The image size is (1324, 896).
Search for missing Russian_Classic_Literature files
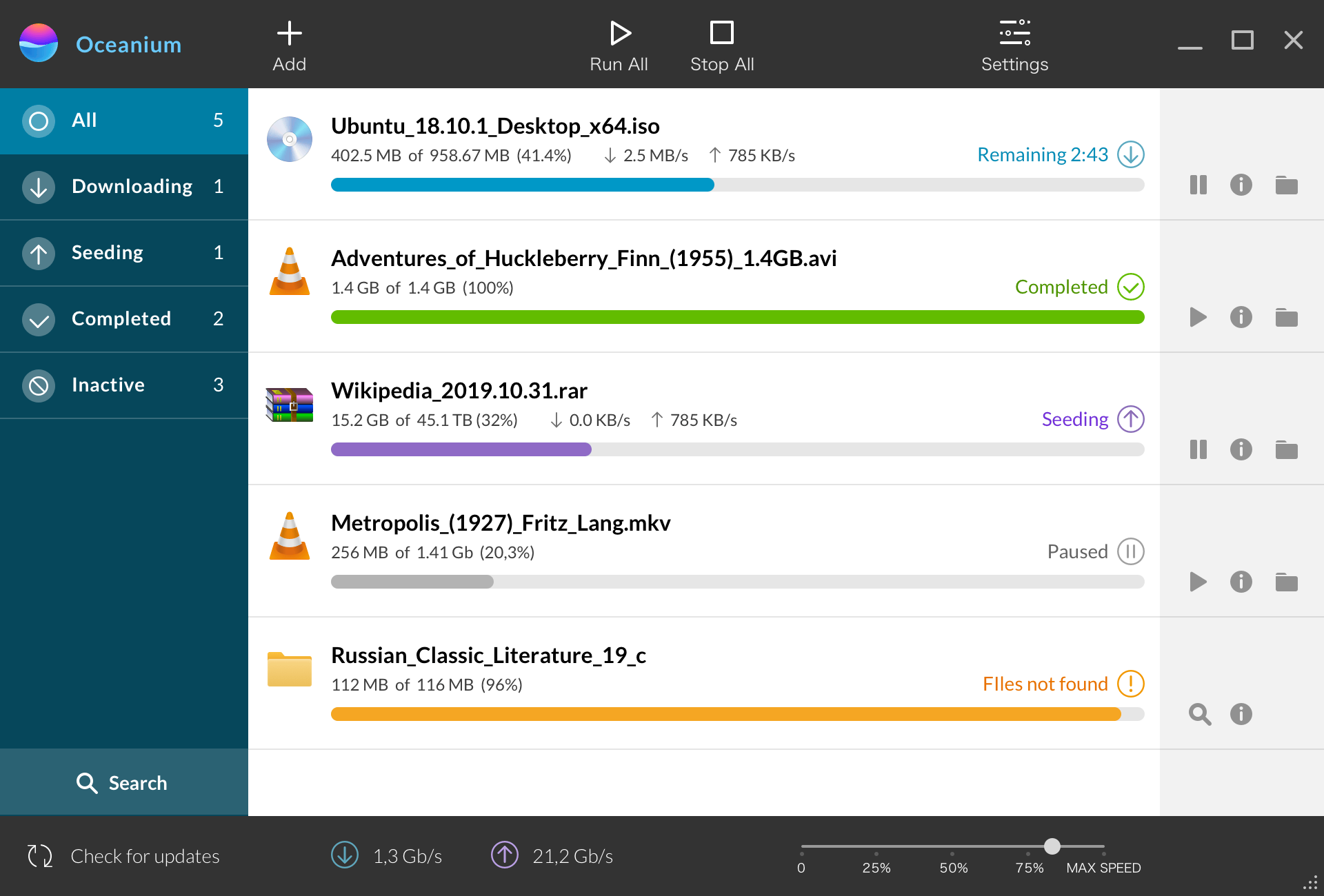pos(1199,714)
